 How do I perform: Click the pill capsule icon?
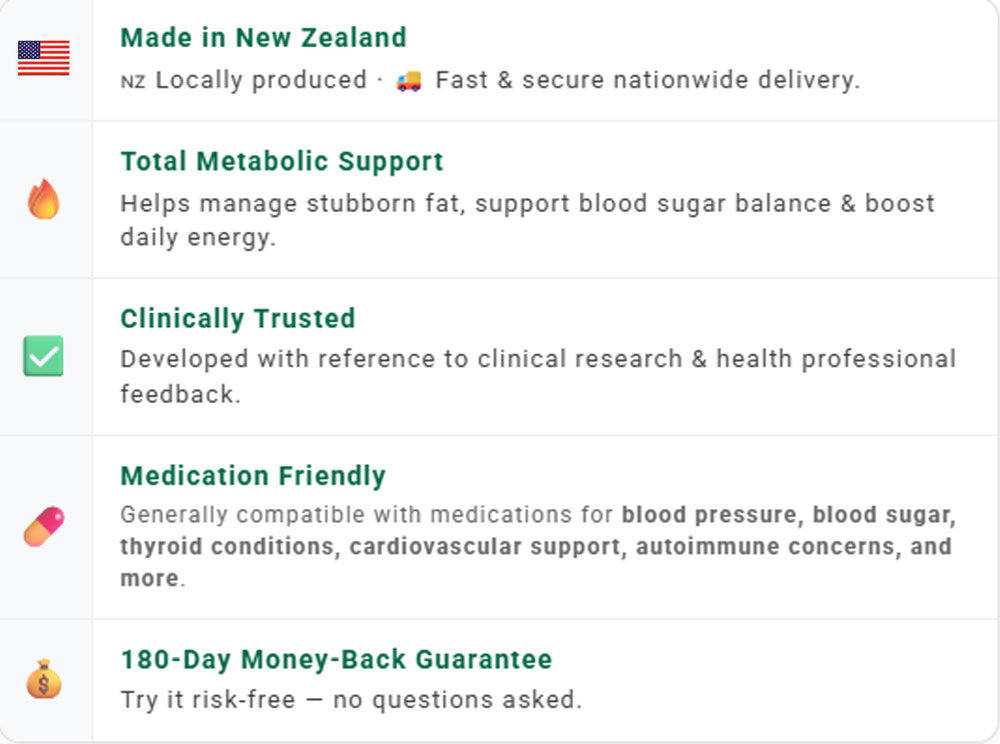[x=43, y=526]
